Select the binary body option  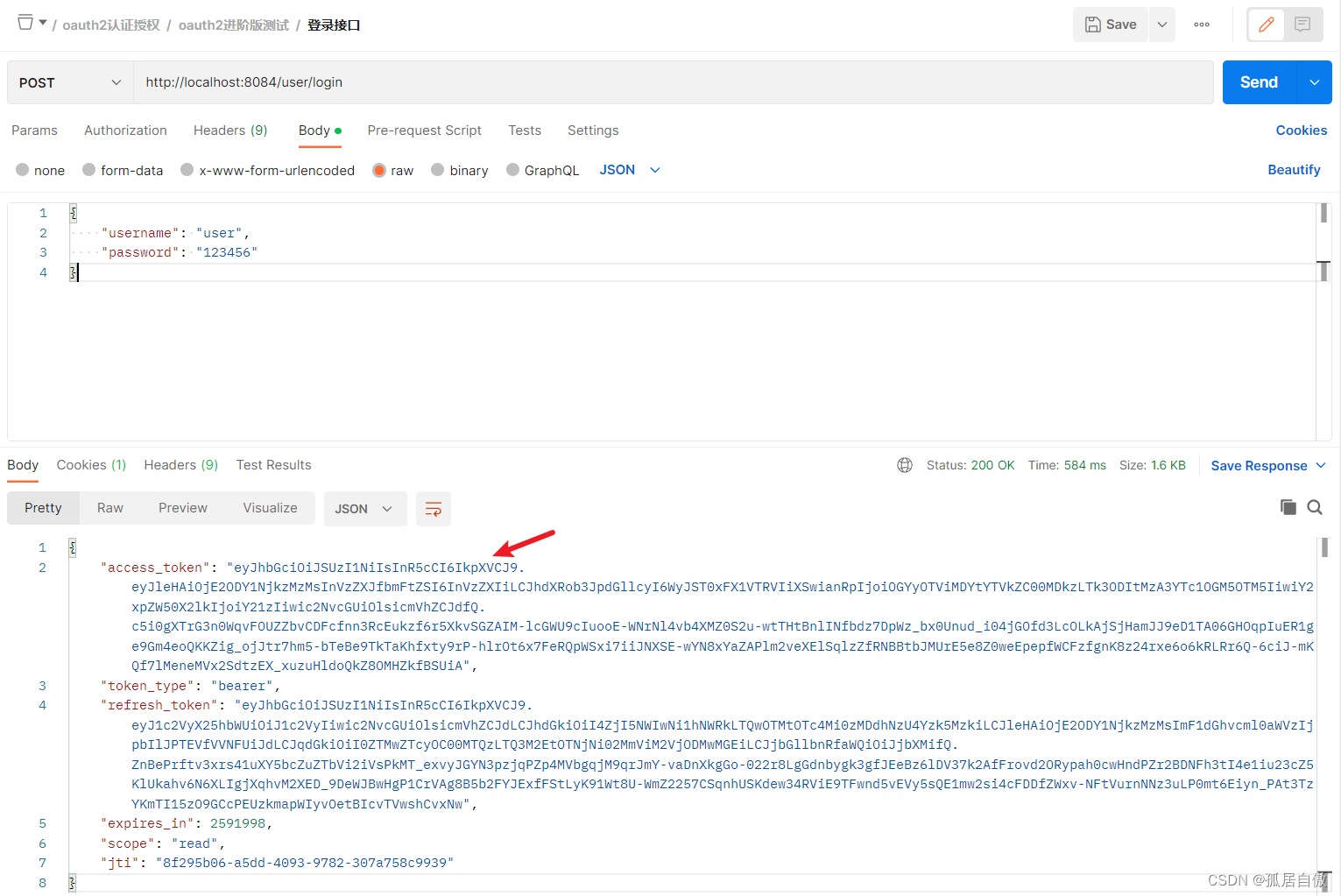coord(438,170)
